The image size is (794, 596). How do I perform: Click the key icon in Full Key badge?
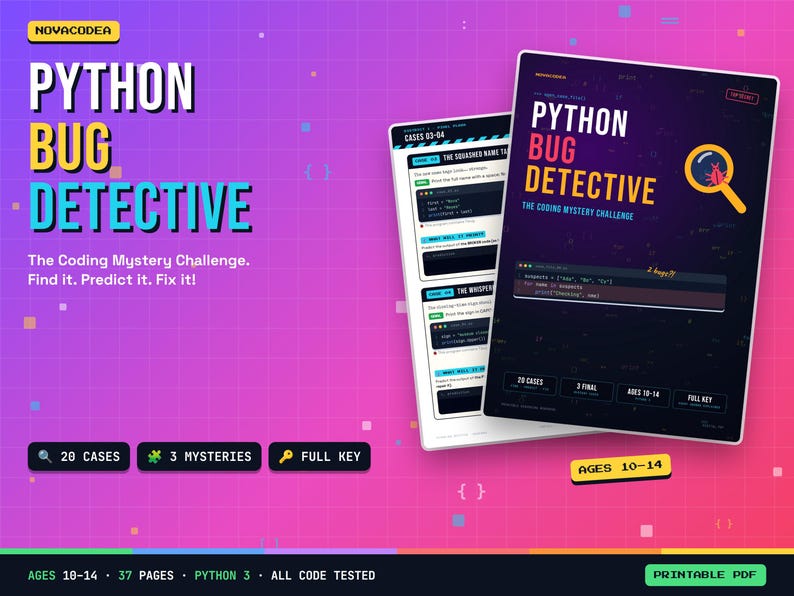[286, 456]
